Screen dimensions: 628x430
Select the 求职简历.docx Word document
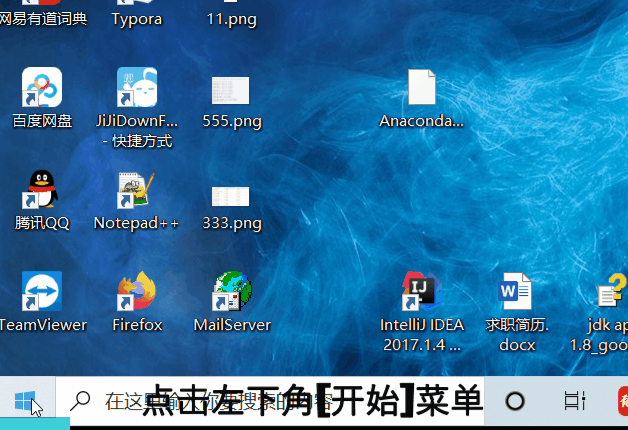pos(515,292)
